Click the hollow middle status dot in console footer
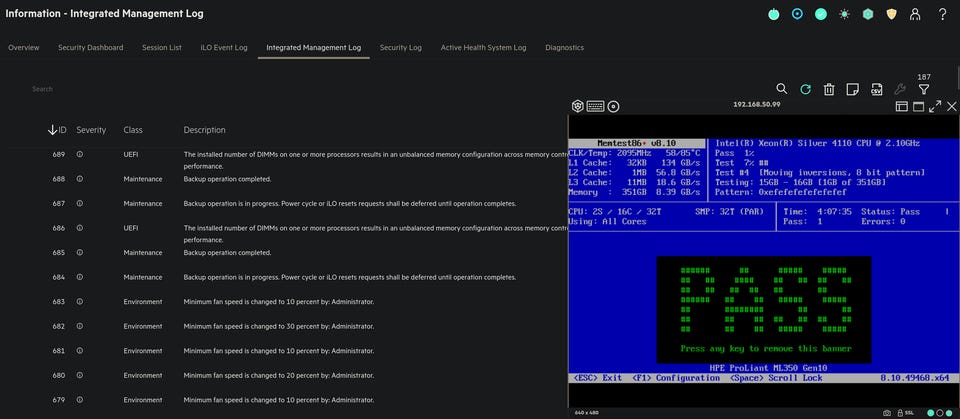 tap(940, 413)
